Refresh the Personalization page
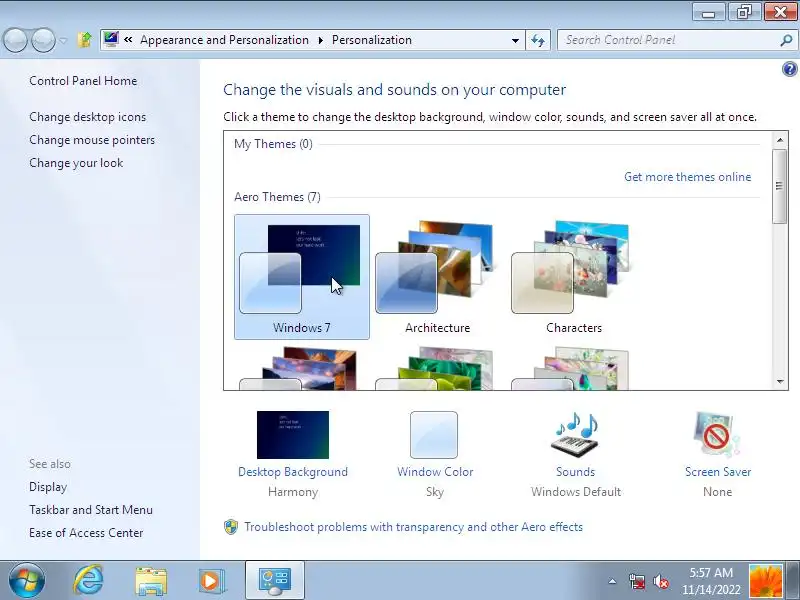 (x=538, y=40)
